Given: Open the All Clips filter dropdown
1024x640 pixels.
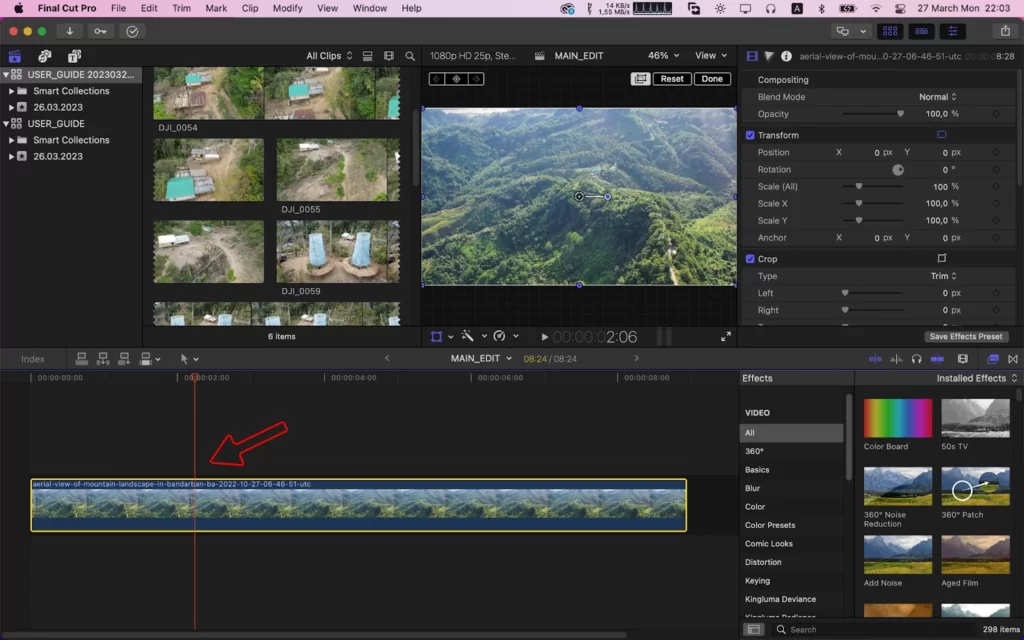Looking at the screenshot, I should pos(329,56).
